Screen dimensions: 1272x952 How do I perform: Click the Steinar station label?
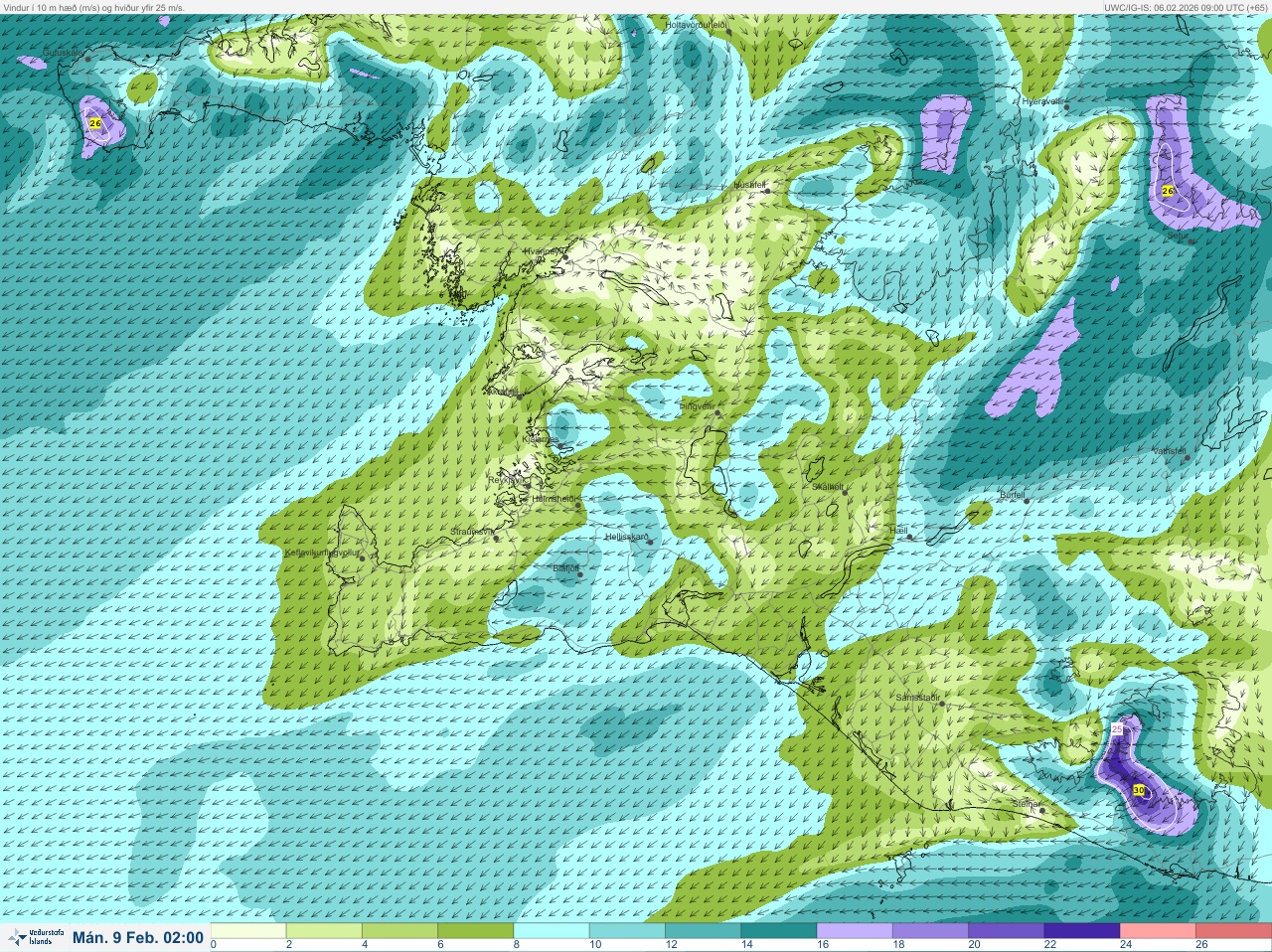tap(1026, 804)
